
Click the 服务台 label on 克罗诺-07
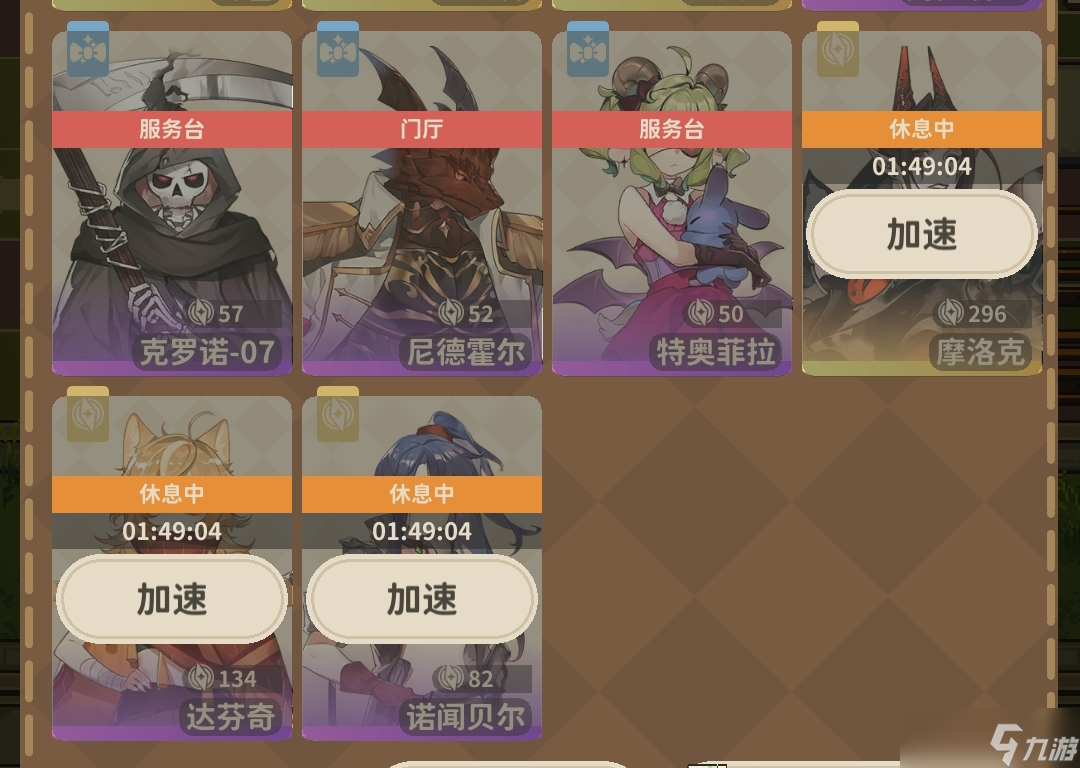coord(172,129)
